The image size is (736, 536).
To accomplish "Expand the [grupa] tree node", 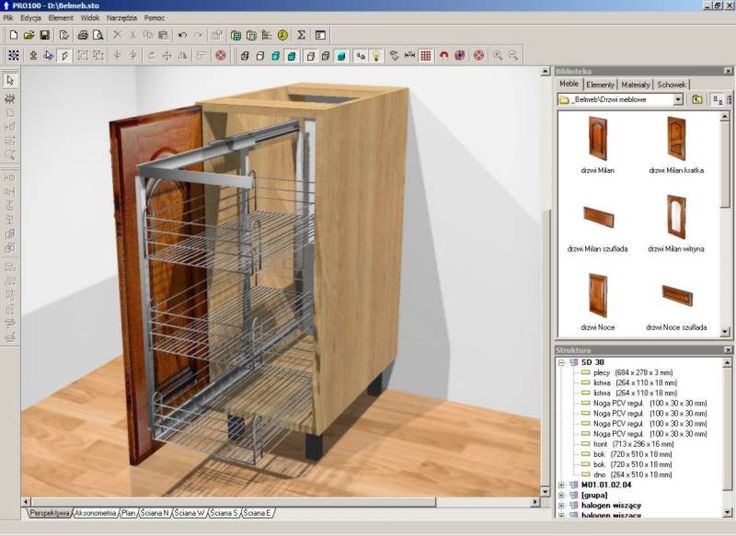I will click(x=561, y=495).
